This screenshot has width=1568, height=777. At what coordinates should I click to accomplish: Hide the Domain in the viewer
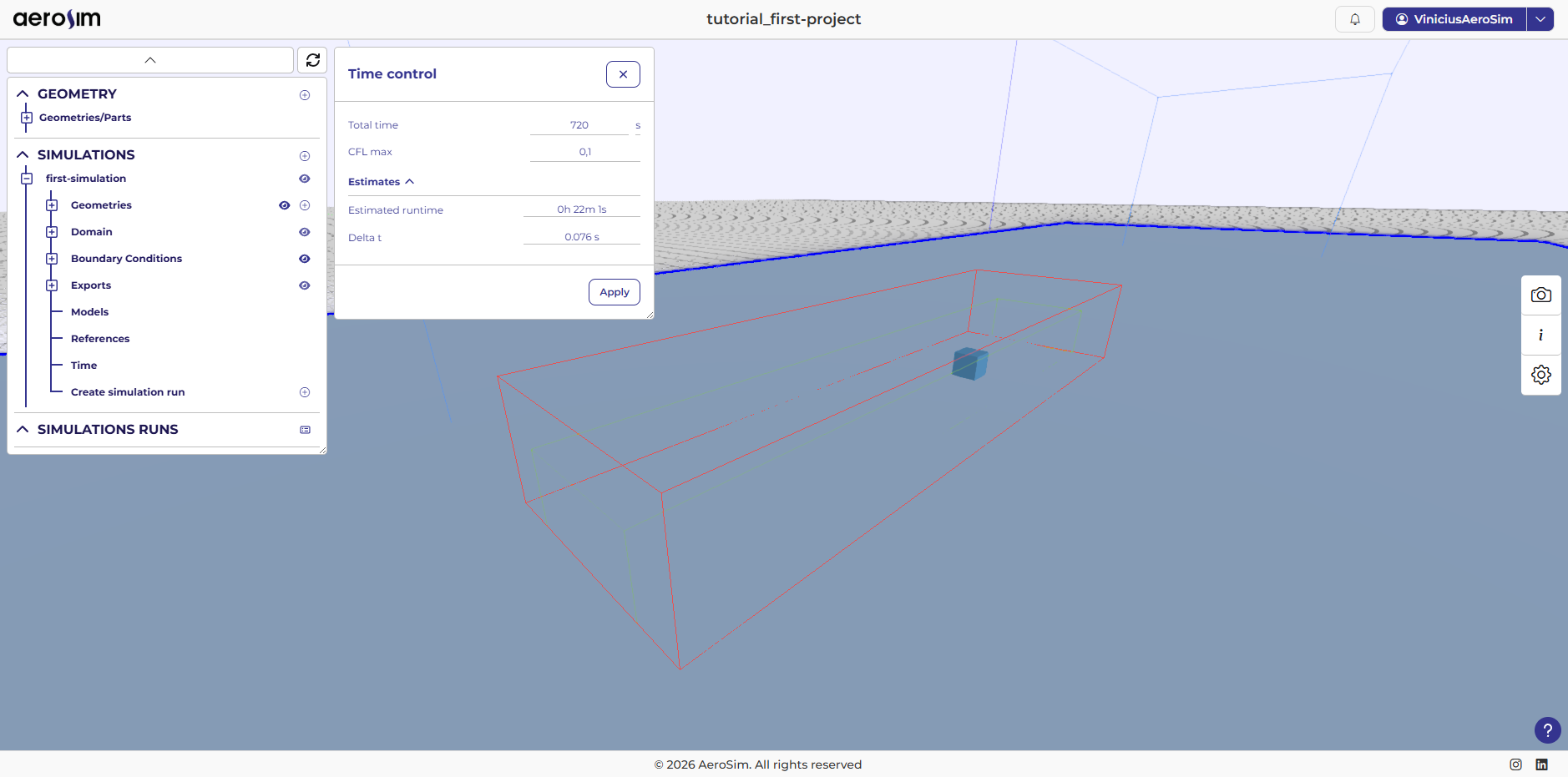tap(305, 232)
